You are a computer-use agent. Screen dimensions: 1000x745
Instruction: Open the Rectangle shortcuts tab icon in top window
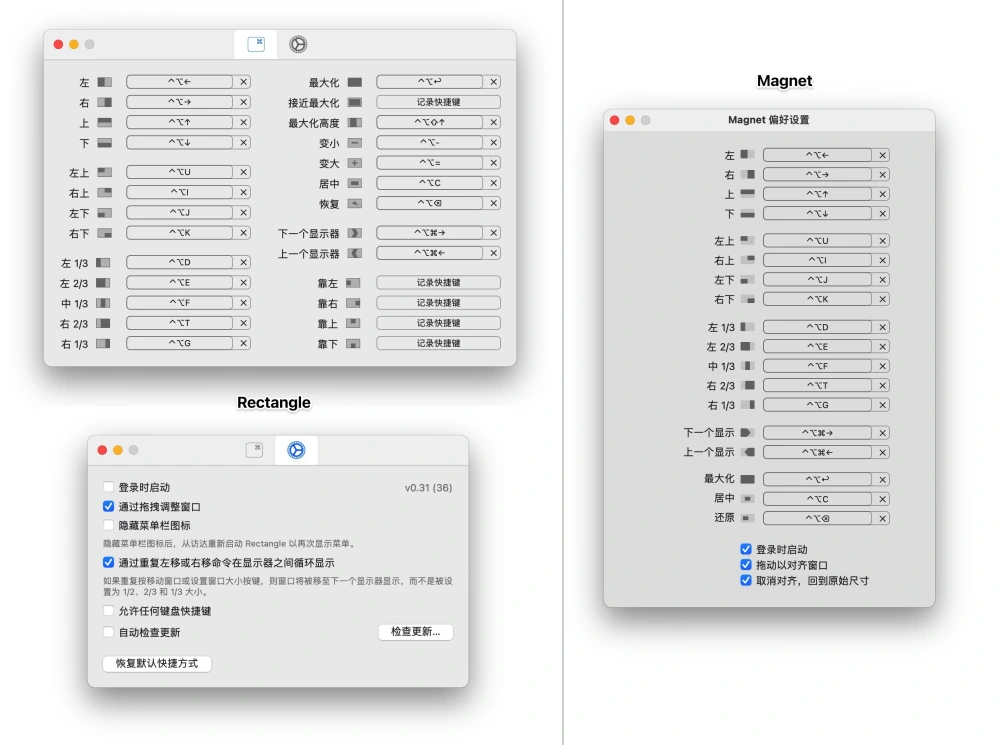pos(256,44)
